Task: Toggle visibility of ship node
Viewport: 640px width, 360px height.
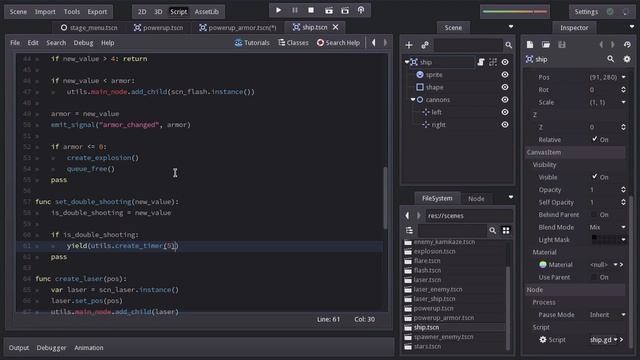Action: 505,62
